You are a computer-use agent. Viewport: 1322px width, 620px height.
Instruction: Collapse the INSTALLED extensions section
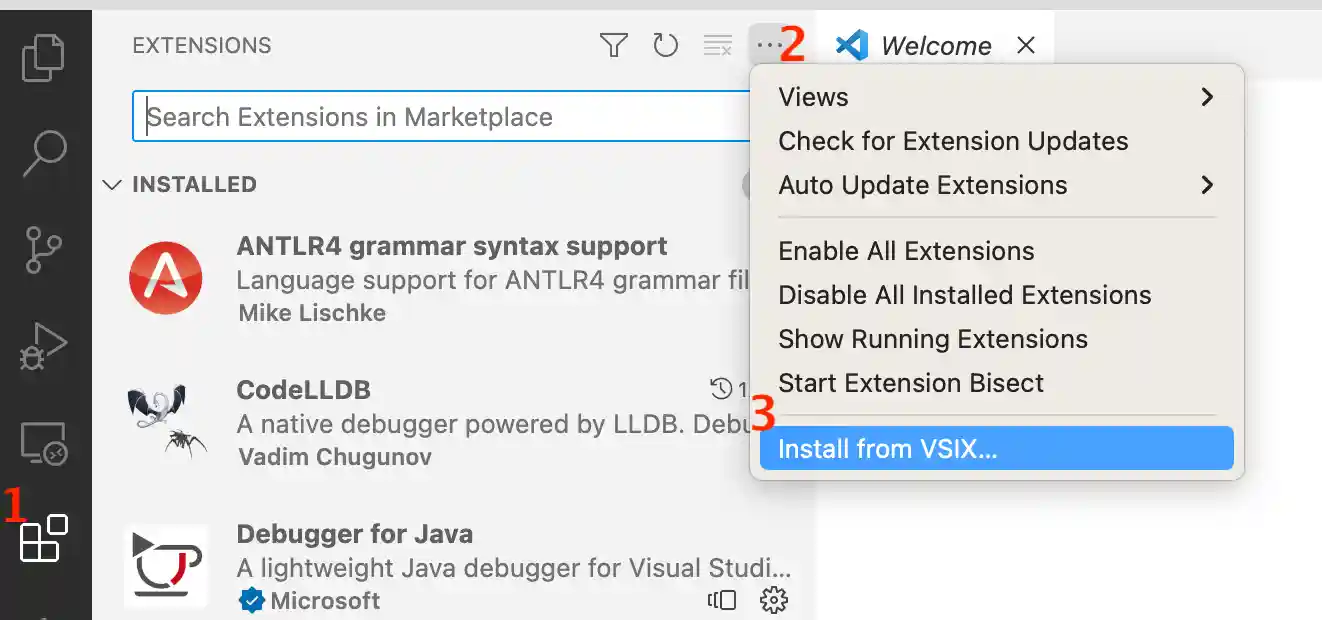pos(112,184)
